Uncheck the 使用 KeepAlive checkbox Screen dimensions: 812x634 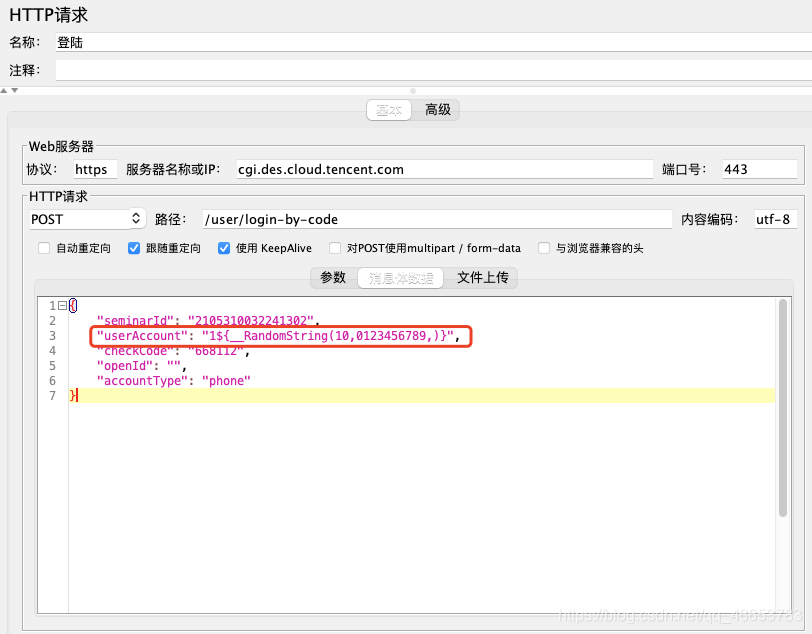tap(224, 248)
